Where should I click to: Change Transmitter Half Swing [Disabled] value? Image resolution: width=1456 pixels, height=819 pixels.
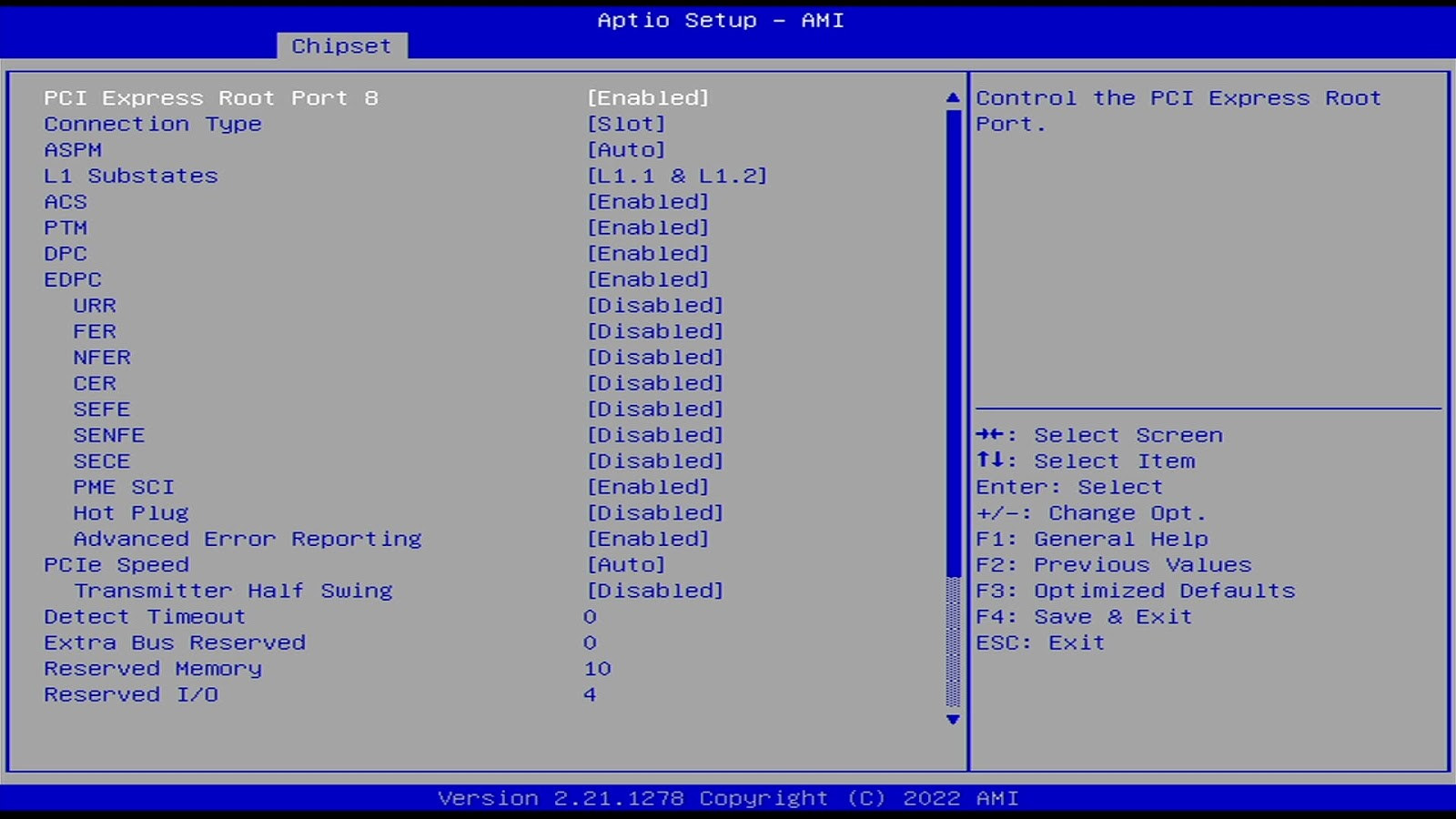tap(655, 591)
